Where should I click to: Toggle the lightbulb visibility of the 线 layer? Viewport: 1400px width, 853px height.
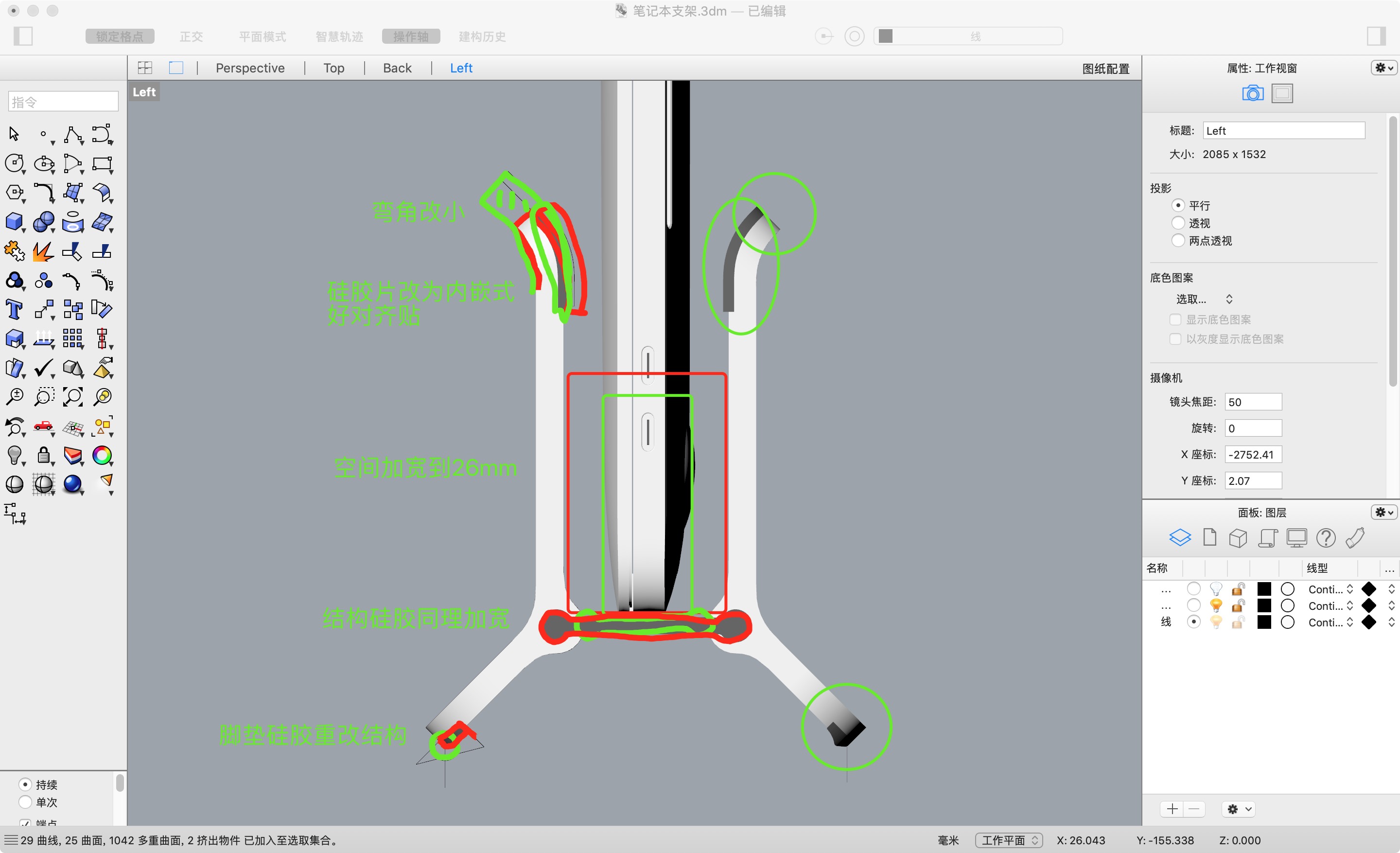pyautogui.click(x=1216, y=622)
